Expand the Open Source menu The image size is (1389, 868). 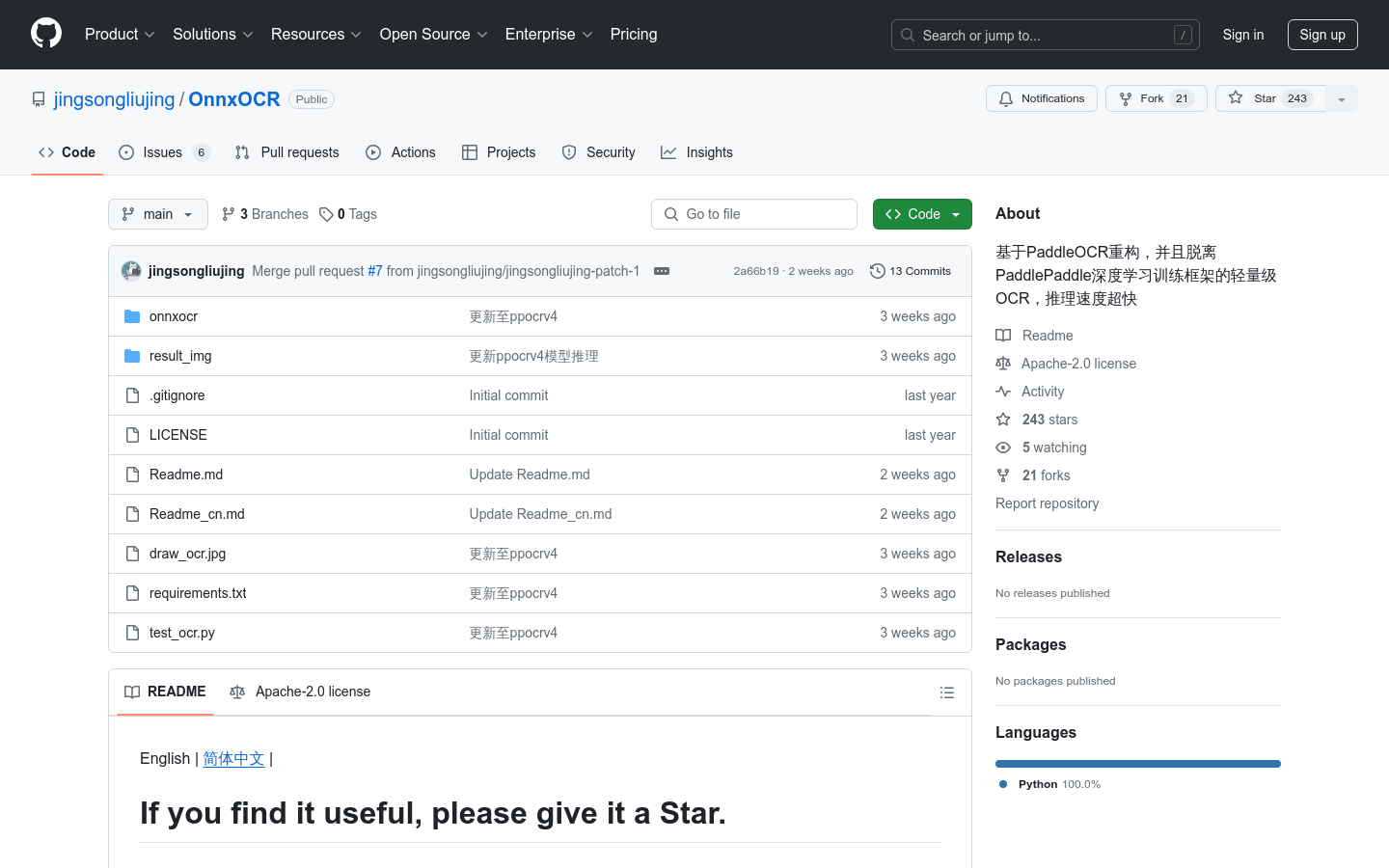click(434, 35)
